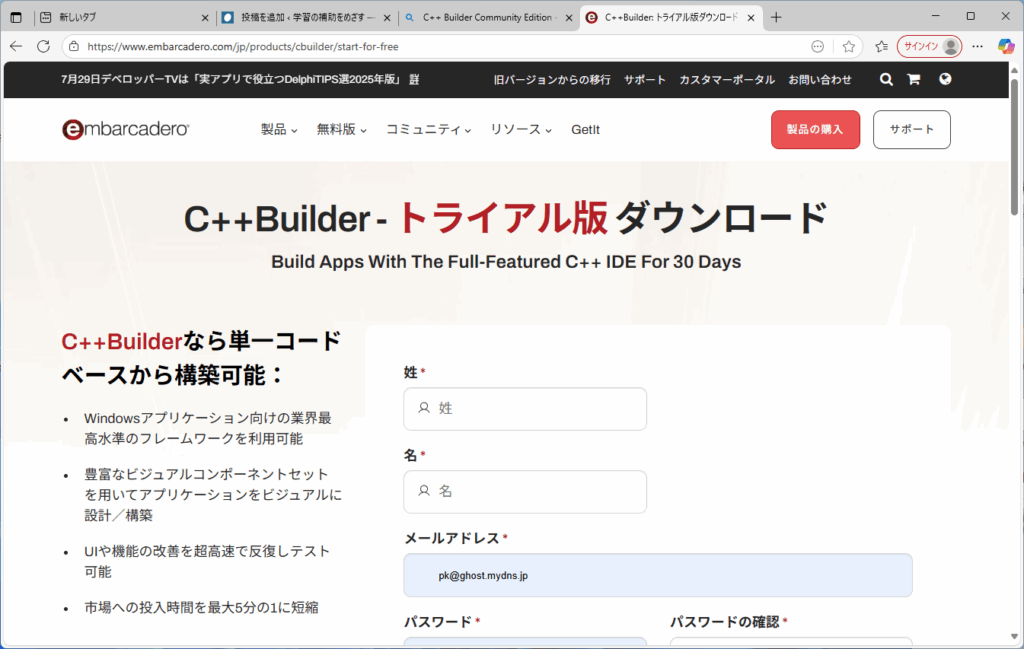Viewport: 1024px width, 649px height.
Task: Click the scrollbar down arrow
Action: click(1014, 636)
